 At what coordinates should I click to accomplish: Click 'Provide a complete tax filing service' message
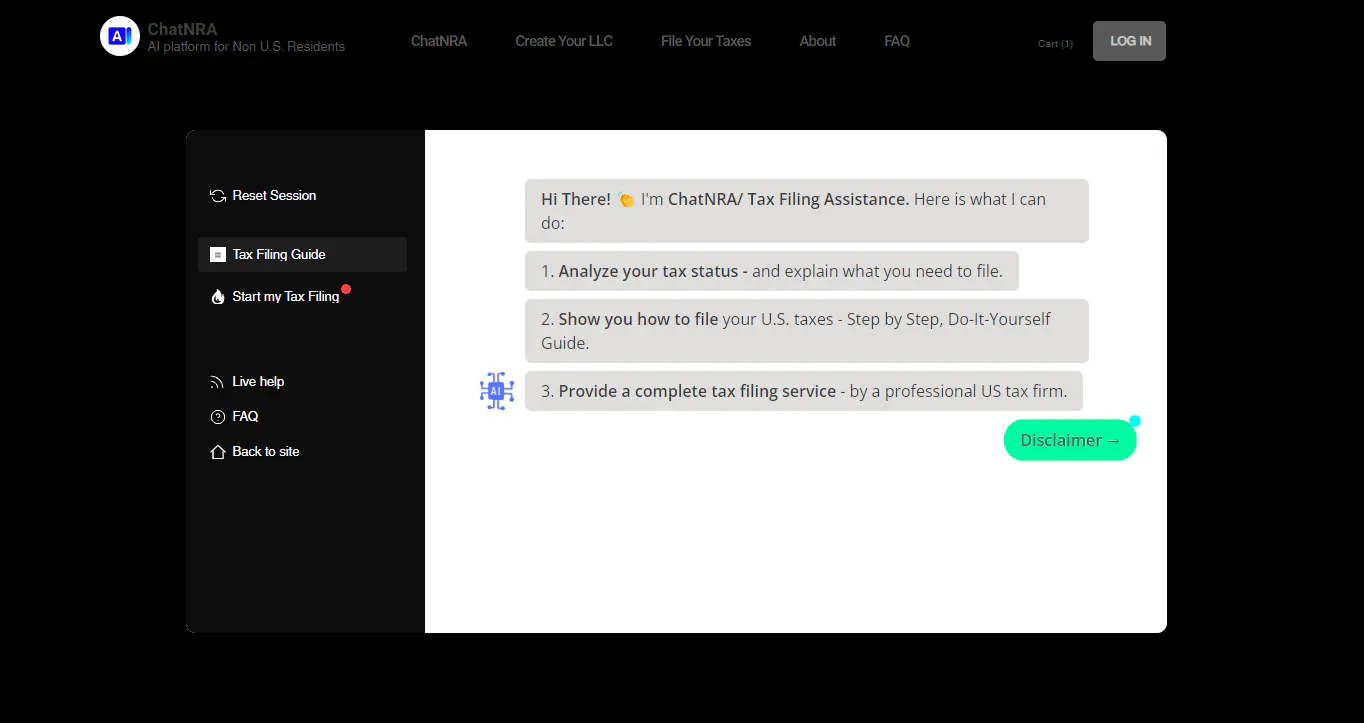(804, 391)
